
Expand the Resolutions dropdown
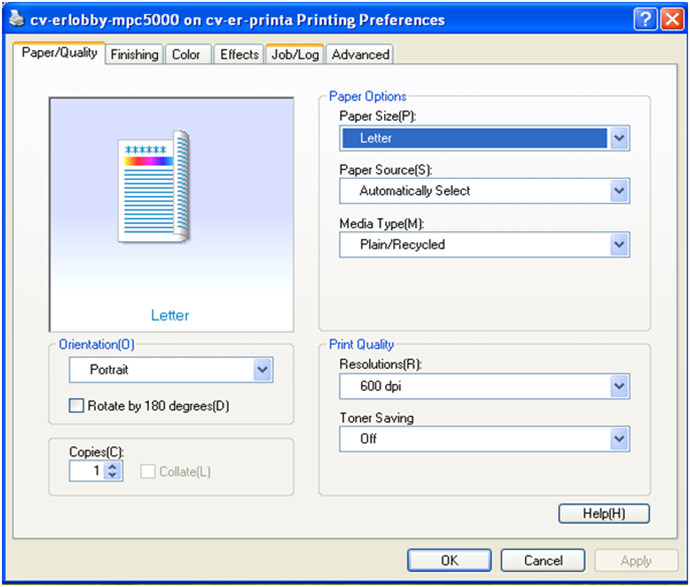620,386
